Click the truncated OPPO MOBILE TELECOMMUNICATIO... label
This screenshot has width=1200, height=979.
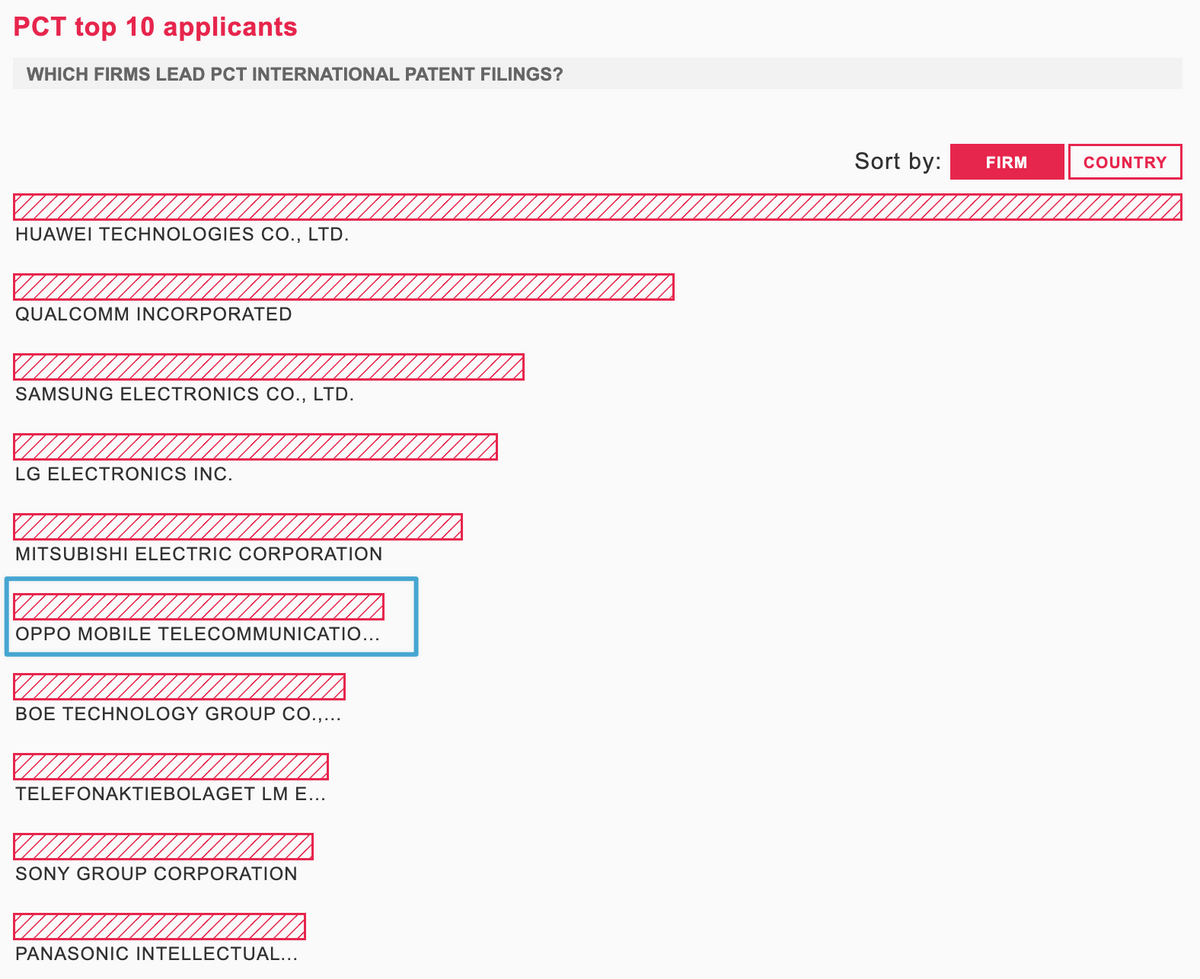click(198, 635)
